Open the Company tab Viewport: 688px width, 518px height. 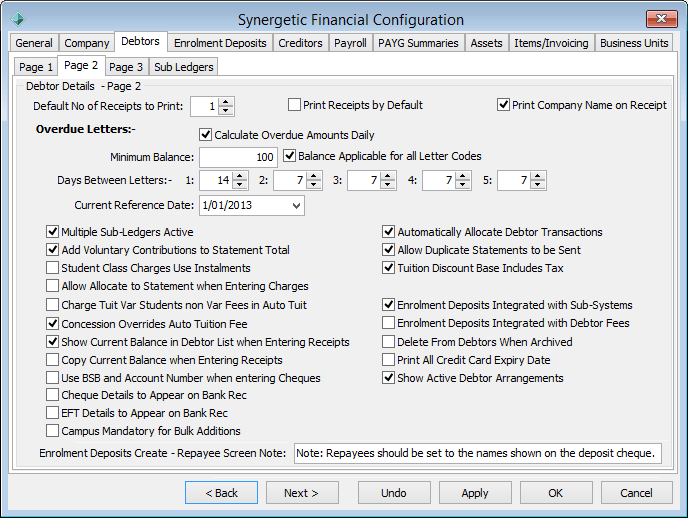click(86, 43)
